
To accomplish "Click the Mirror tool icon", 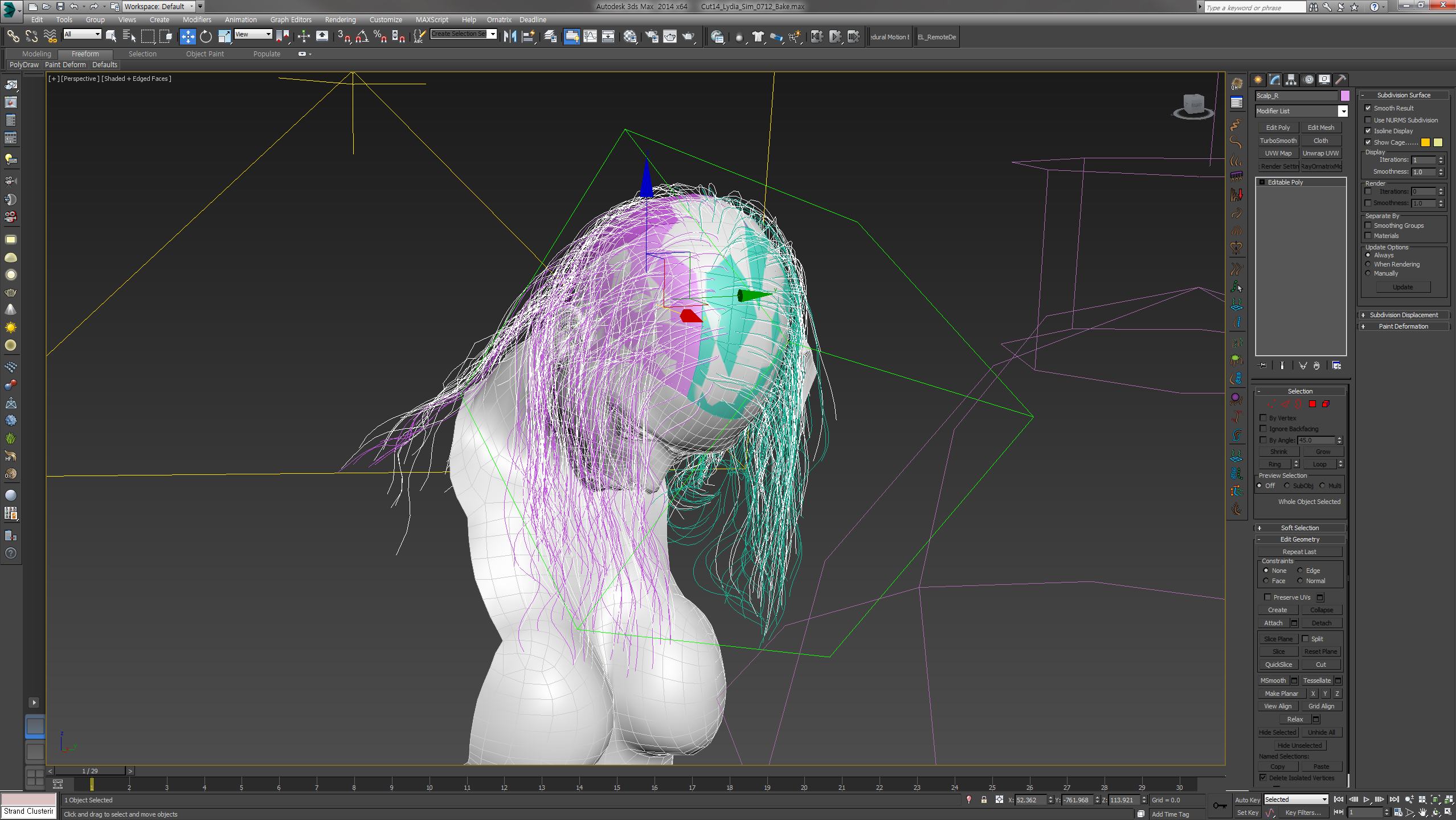I will coord(510,37).
